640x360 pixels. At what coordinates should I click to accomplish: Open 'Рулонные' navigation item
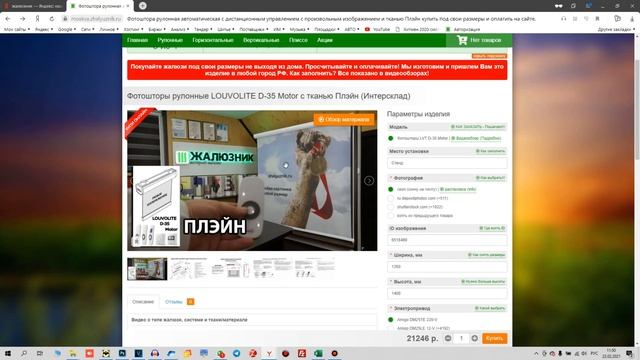click(170, 40)
